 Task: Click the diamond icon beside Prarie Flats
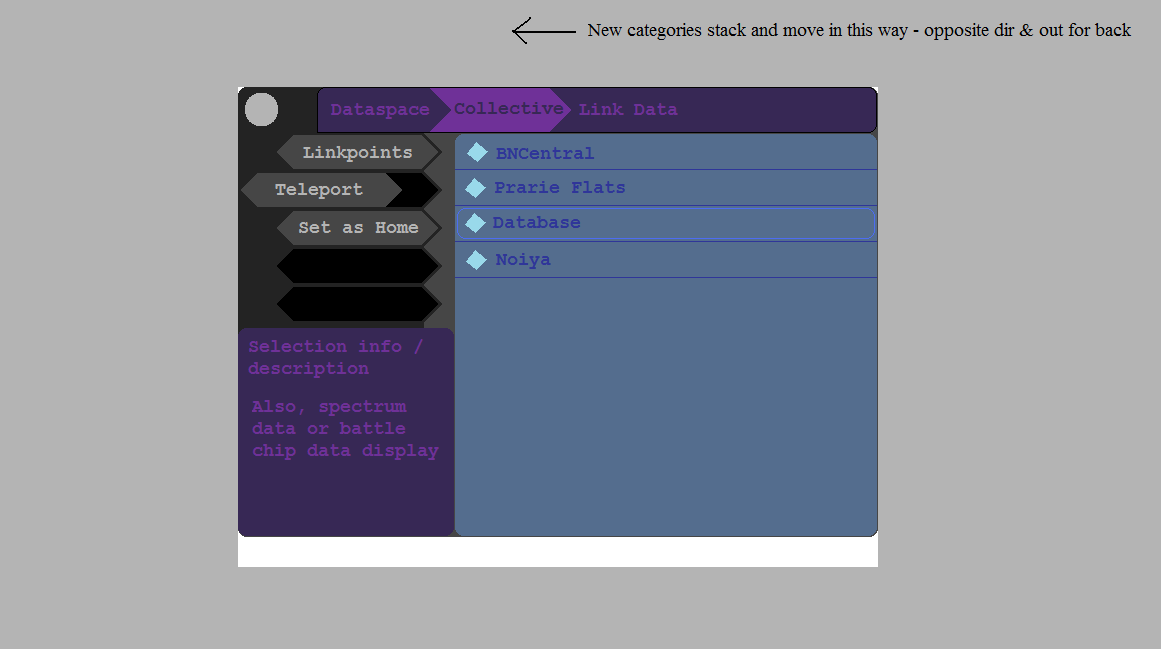click(475, 188)
